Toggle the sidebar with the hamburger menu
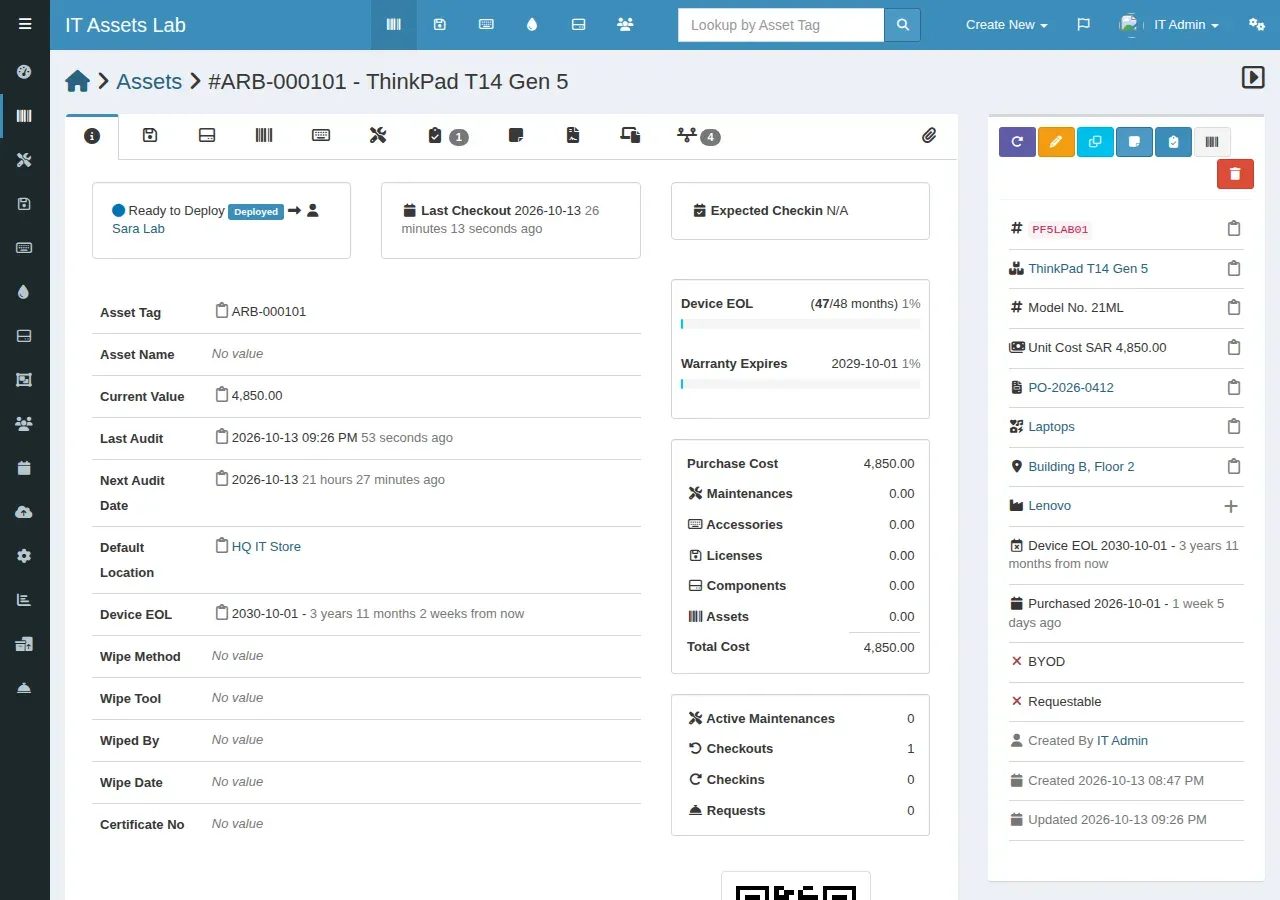1280x900 pixels. click(x=25, y=25)
